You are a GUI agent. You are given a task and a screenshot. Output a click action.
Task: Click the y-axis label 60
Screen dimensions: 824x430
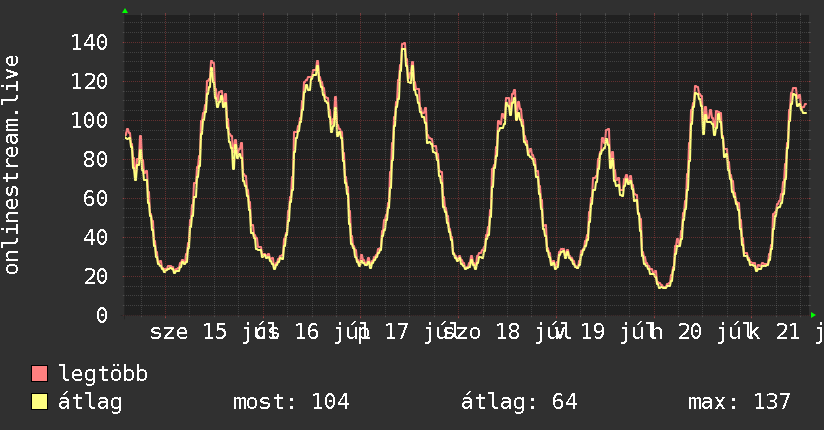[96, 198]
